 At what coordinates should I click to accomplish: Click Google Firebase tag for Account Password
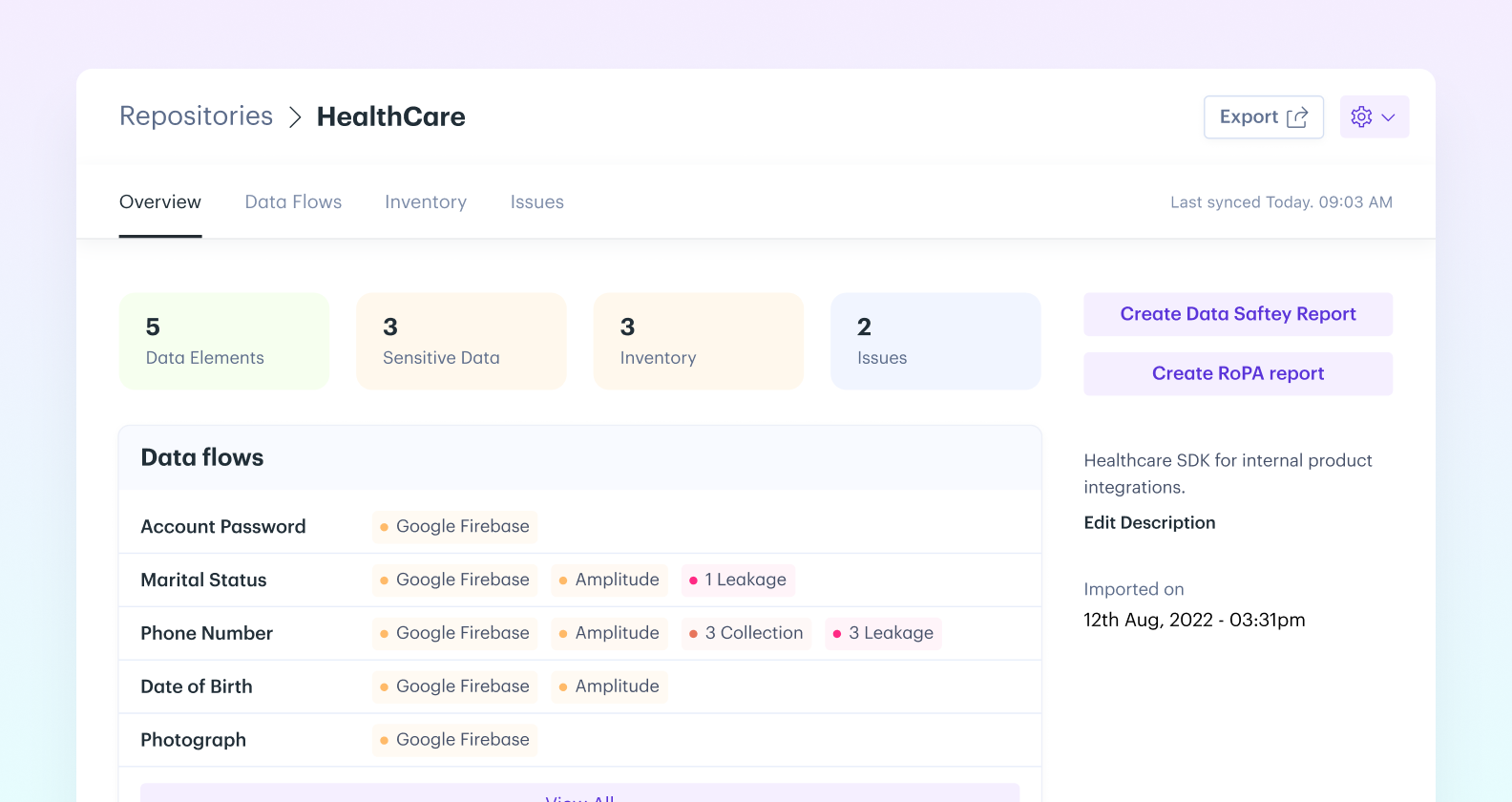point(454,527)
